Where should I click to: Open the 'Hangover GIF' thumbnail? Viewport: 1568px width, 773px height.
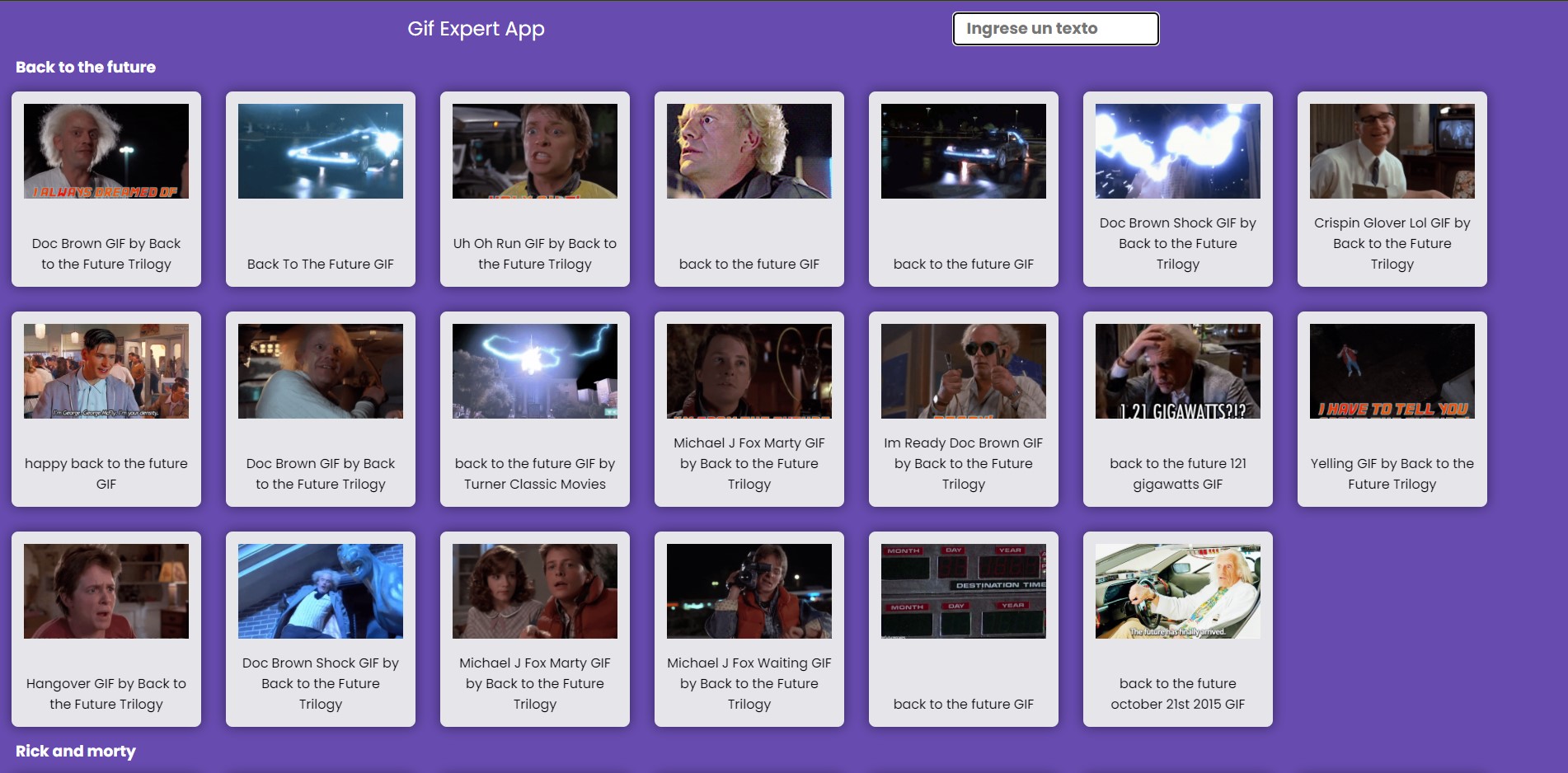[x=106, y=591]
